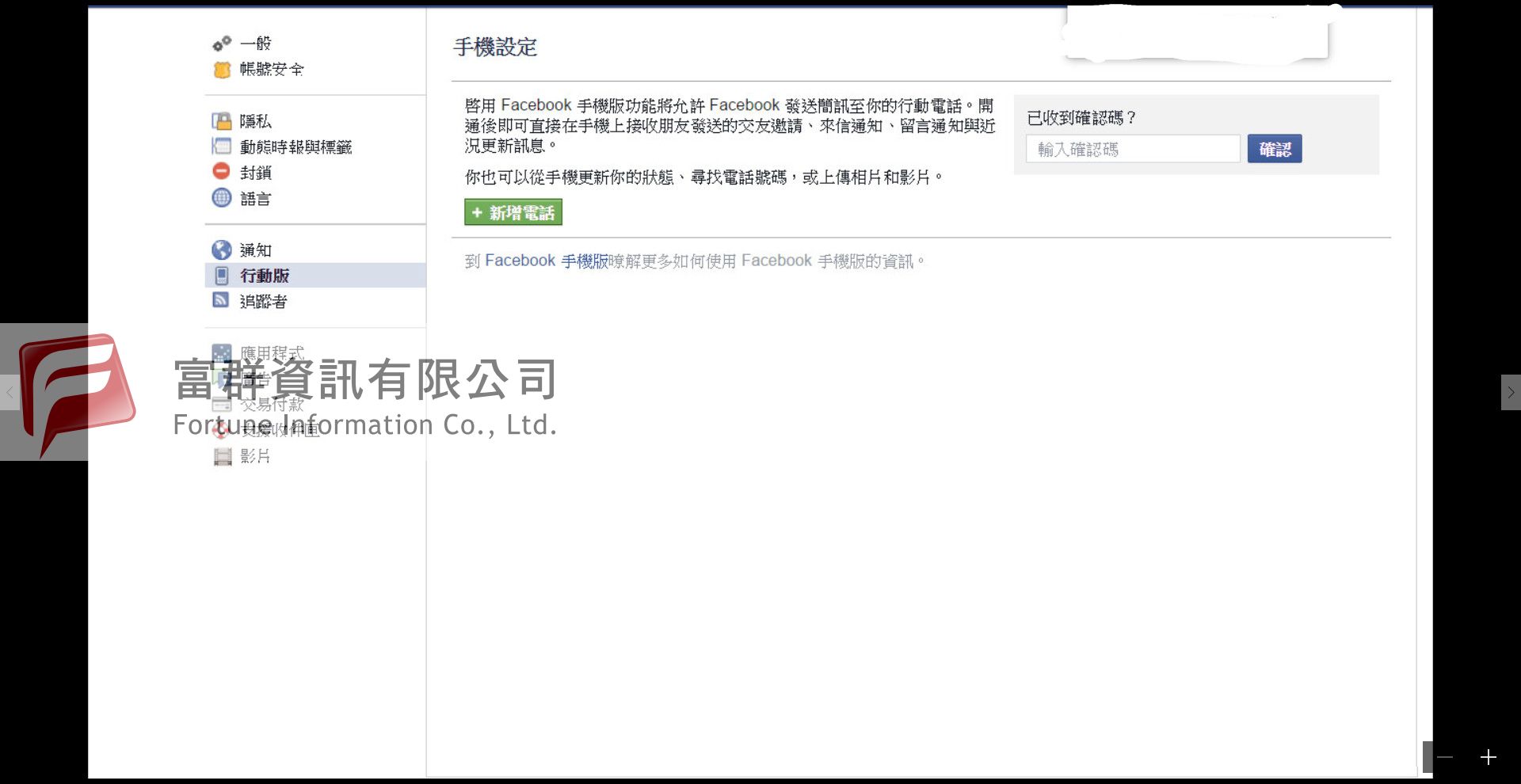Image resolution: width=1521 pixels, height=784 pixels.
Task: Click the green 新增電話 button
Action: pyautogui.click(x=513, y=212)
